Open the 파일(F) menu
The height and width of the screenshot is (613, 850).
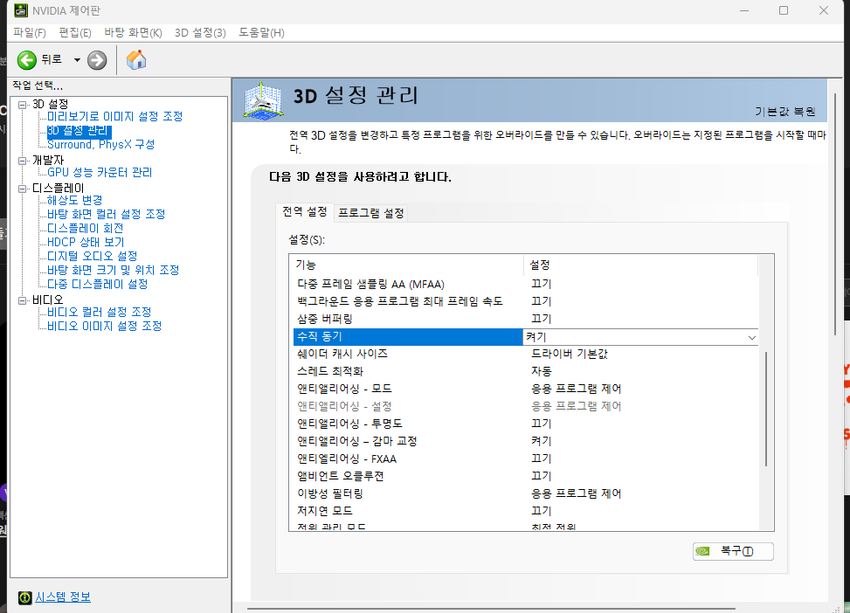(30, 33)
